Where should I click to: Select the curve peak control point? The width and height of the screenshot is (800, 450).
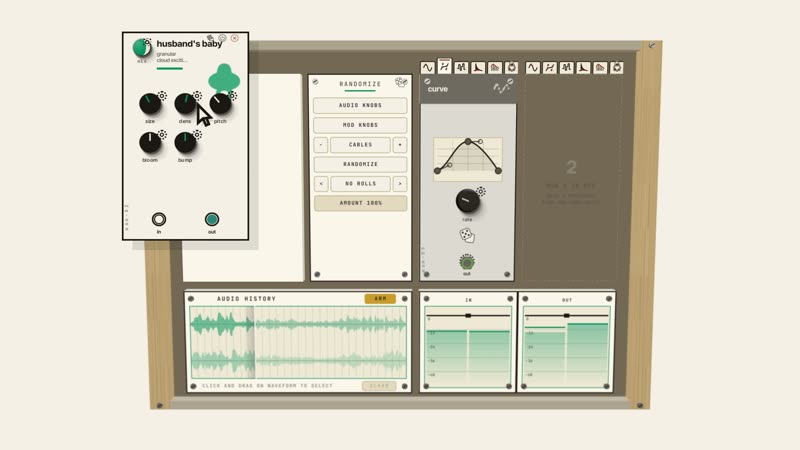(x=468, y=141)
